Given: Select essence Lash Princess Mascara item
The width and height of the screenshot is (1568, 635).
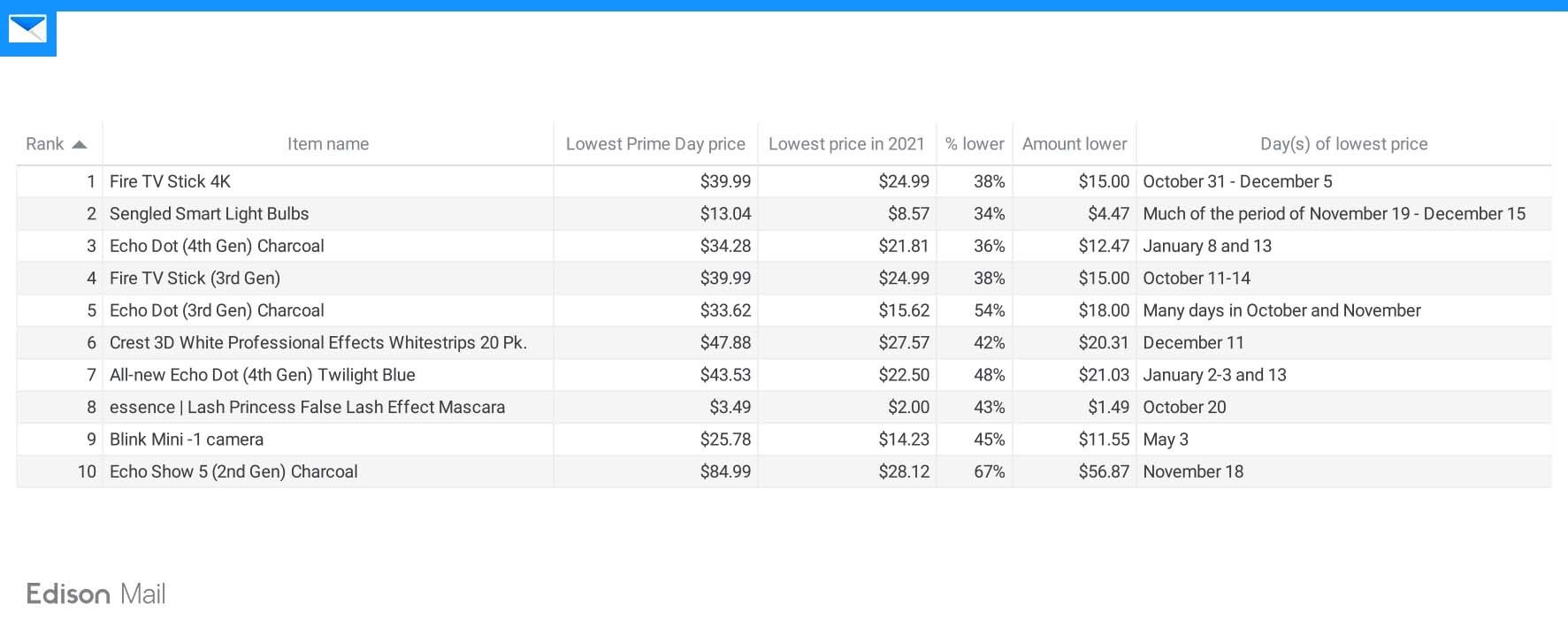Looking at the screenshot, I should pyautogui.click(x=307, y=408).
